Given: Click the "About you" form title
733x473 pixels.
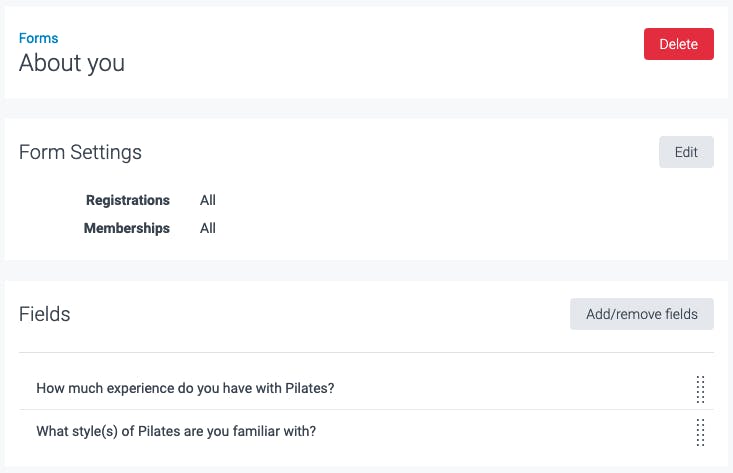Looking at the screenshot, I should pos(72,63).
